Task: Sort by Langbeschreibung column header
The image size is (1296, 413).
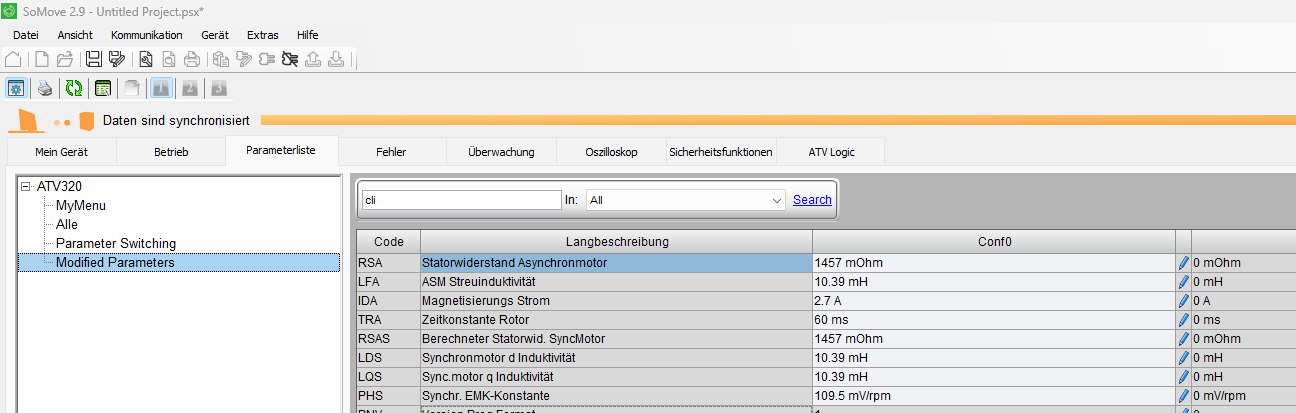Action: (x=617, y=242)
